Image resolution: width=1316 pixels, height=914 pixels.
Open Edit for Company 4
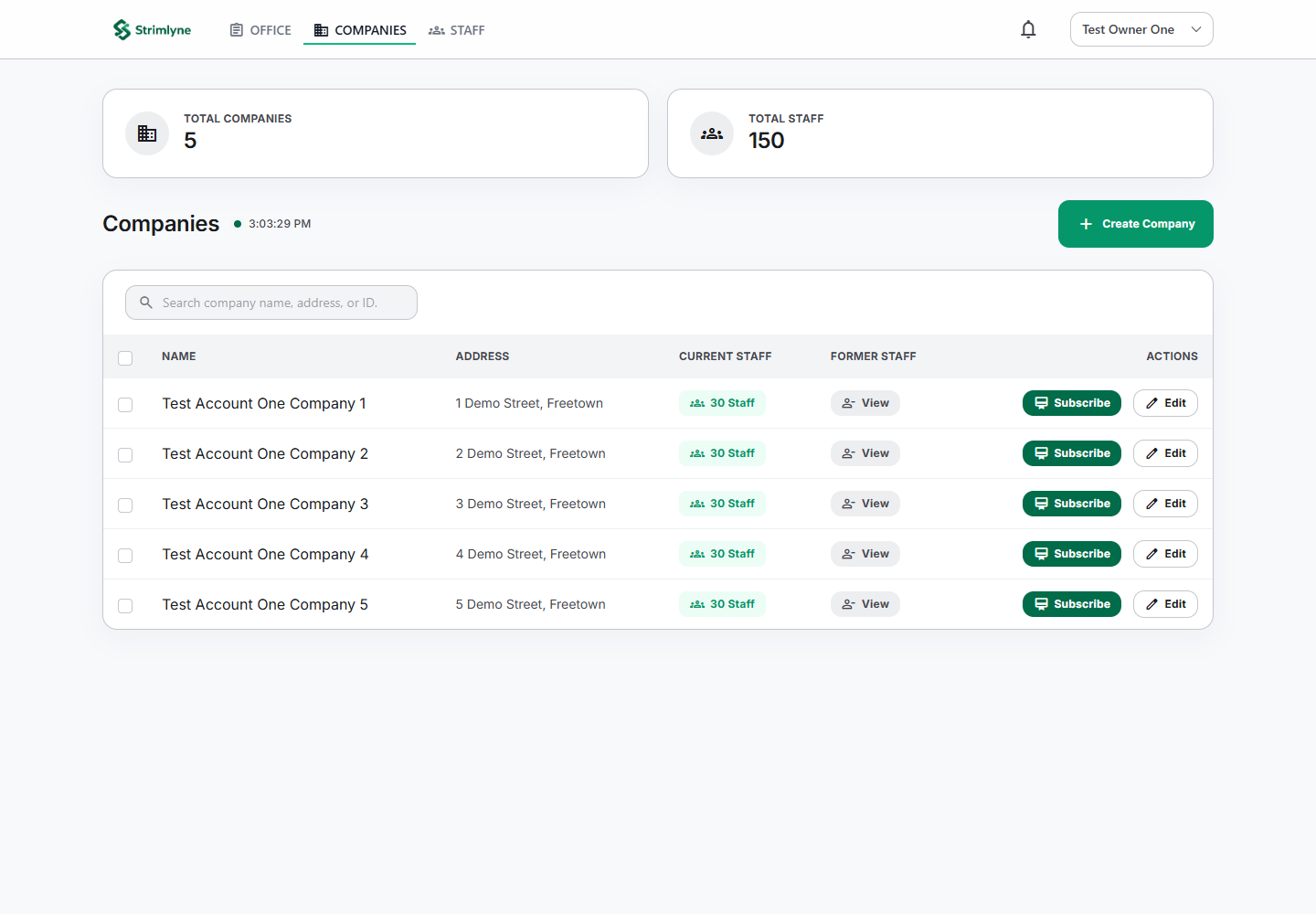[x=1165, y=554]
